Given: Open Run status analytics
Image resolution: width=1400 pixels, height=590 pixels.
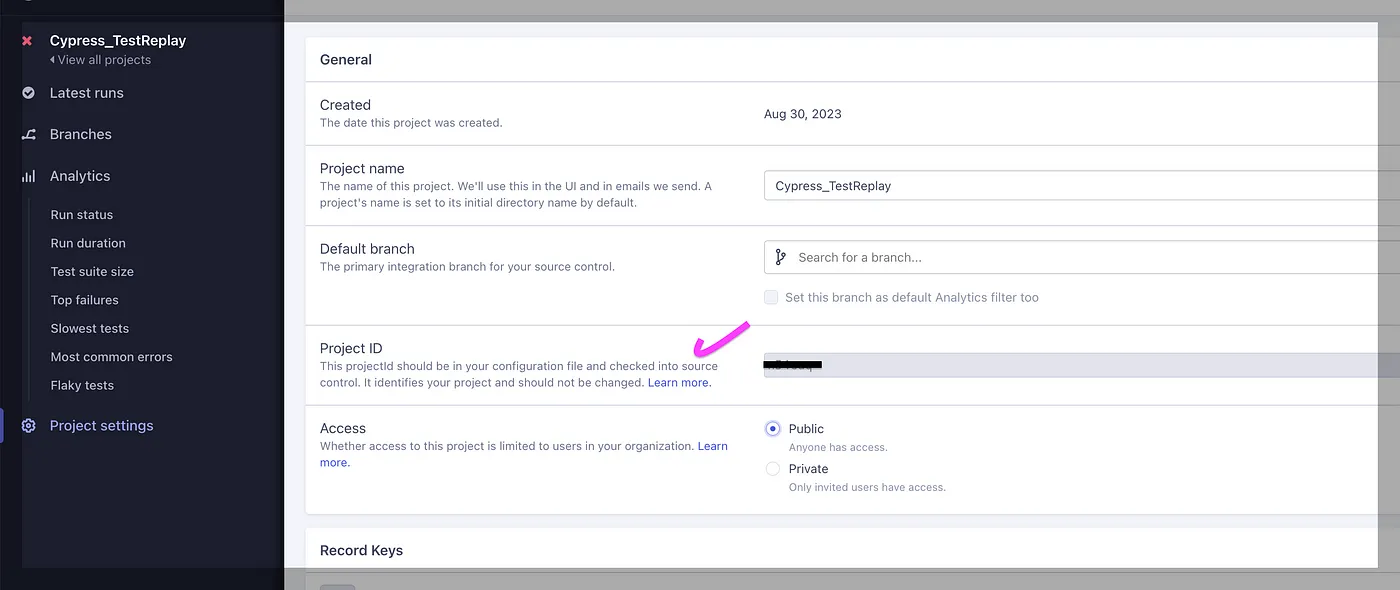Looking at the screenshot, I should tap(82, 215).
